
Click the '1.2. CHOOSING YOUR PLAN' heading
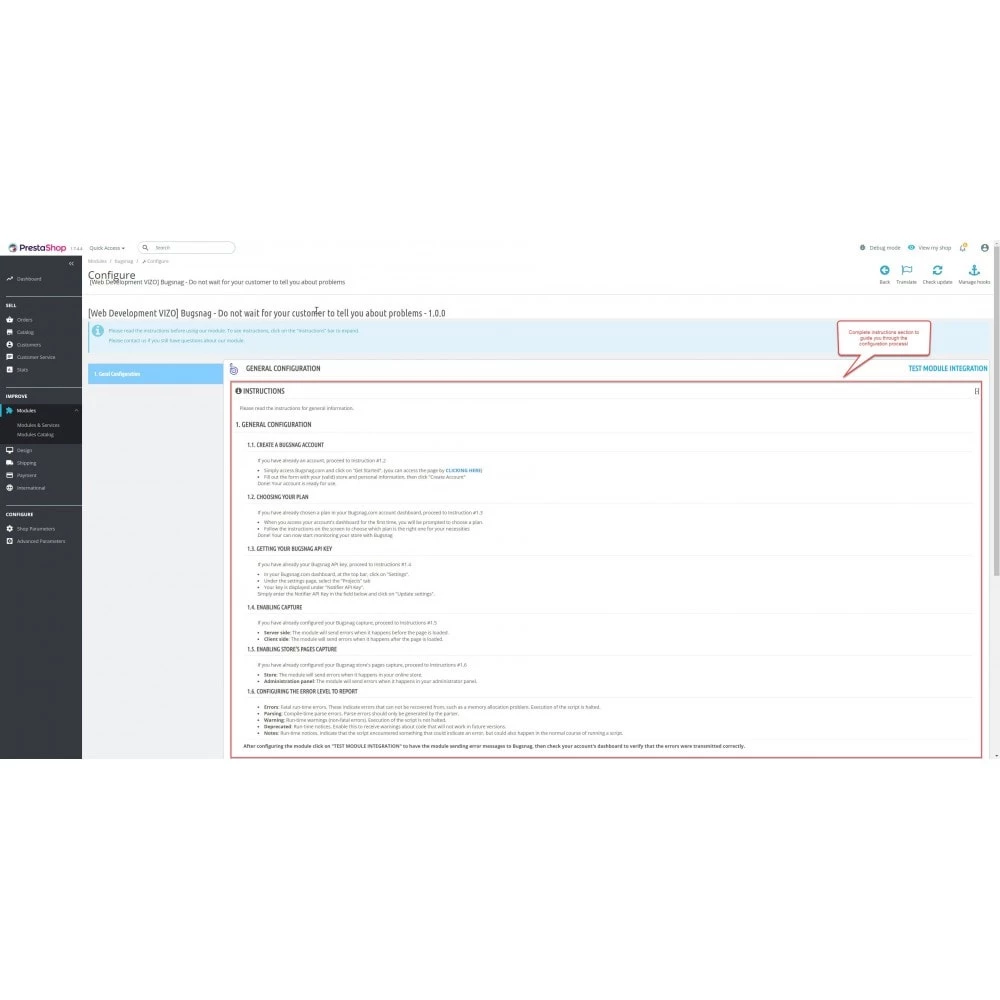pos(277,497)
